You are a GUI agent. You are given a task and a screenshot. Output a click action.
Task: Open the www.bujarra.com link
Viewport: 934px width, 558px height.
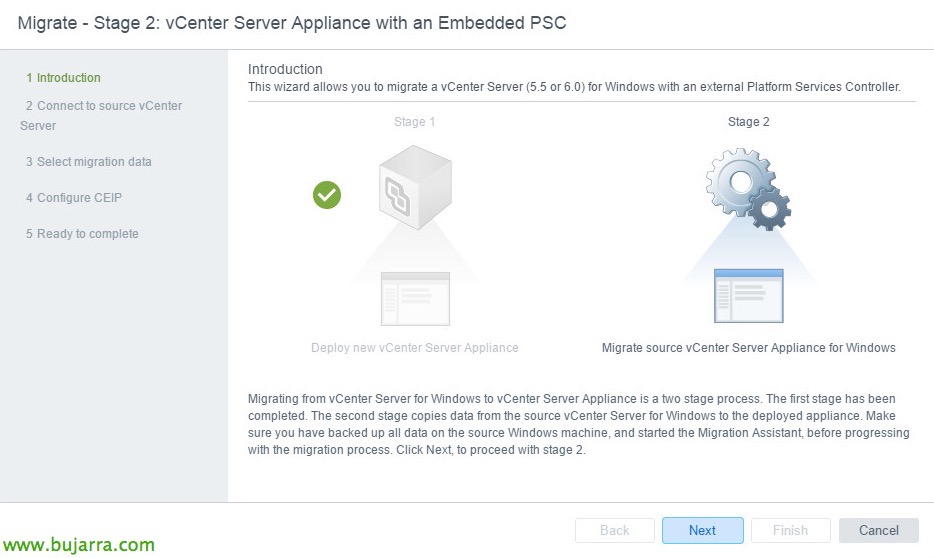80,545
